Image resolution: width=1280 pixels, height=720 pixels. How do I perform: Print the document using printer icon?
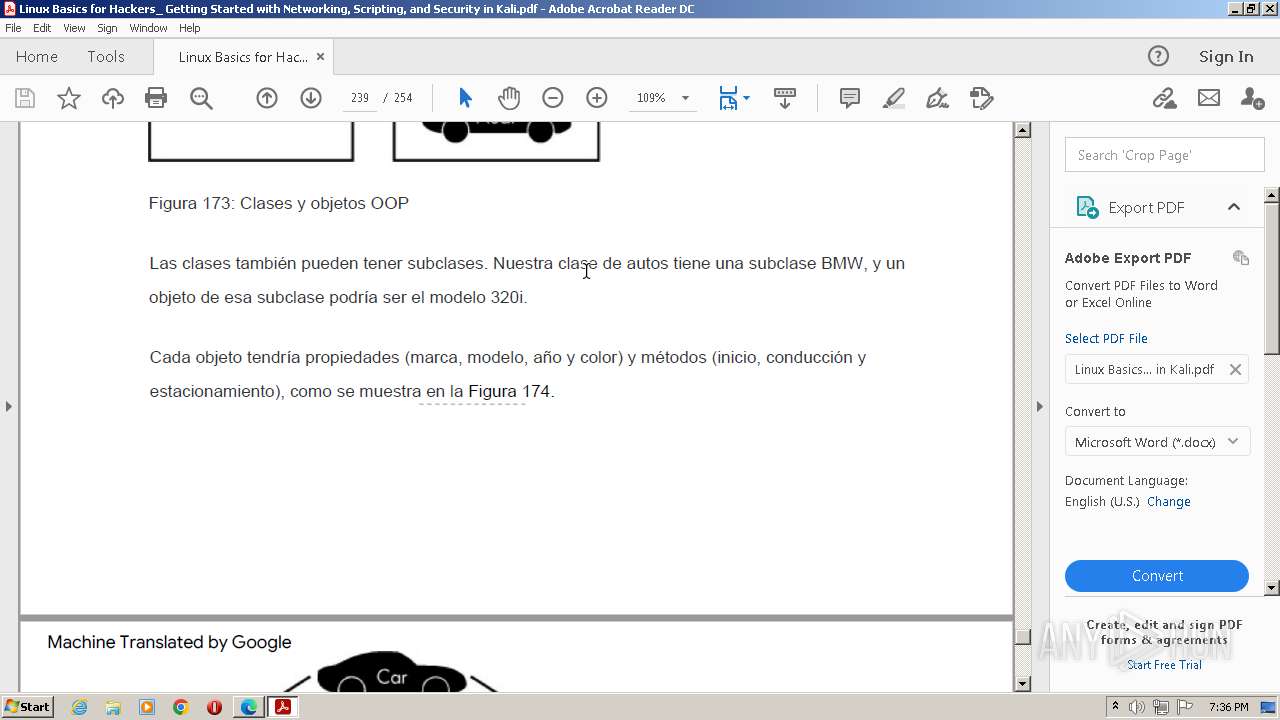(156, 98)
